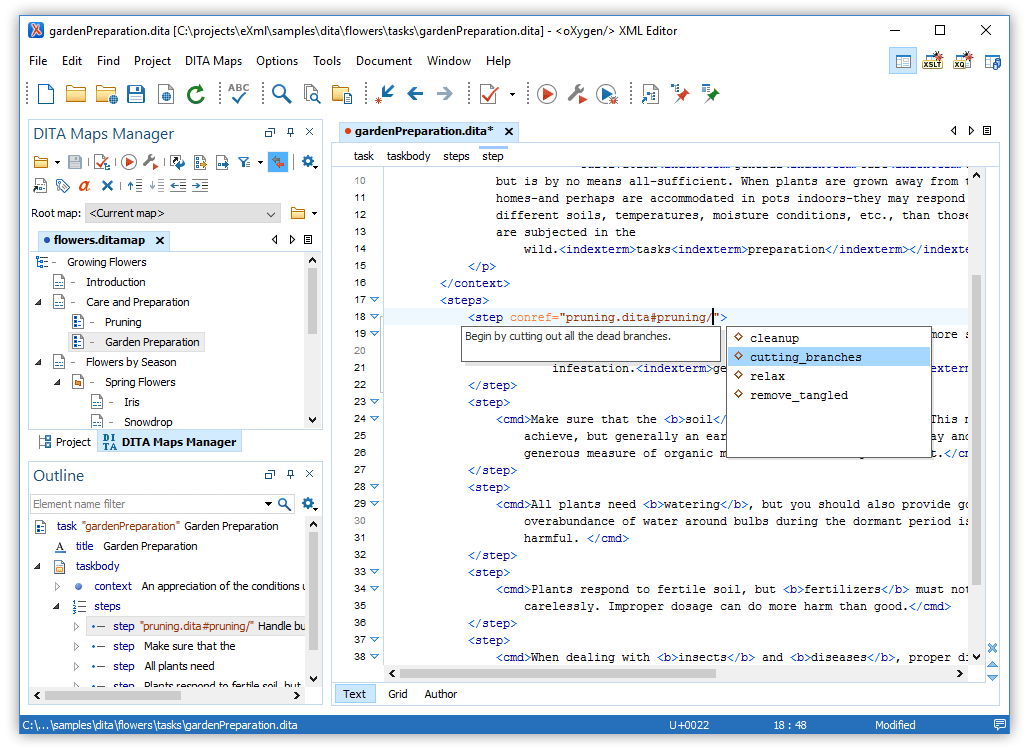Switch to the Author editing mode tab
1030x750 pixels.
point(440,694)
